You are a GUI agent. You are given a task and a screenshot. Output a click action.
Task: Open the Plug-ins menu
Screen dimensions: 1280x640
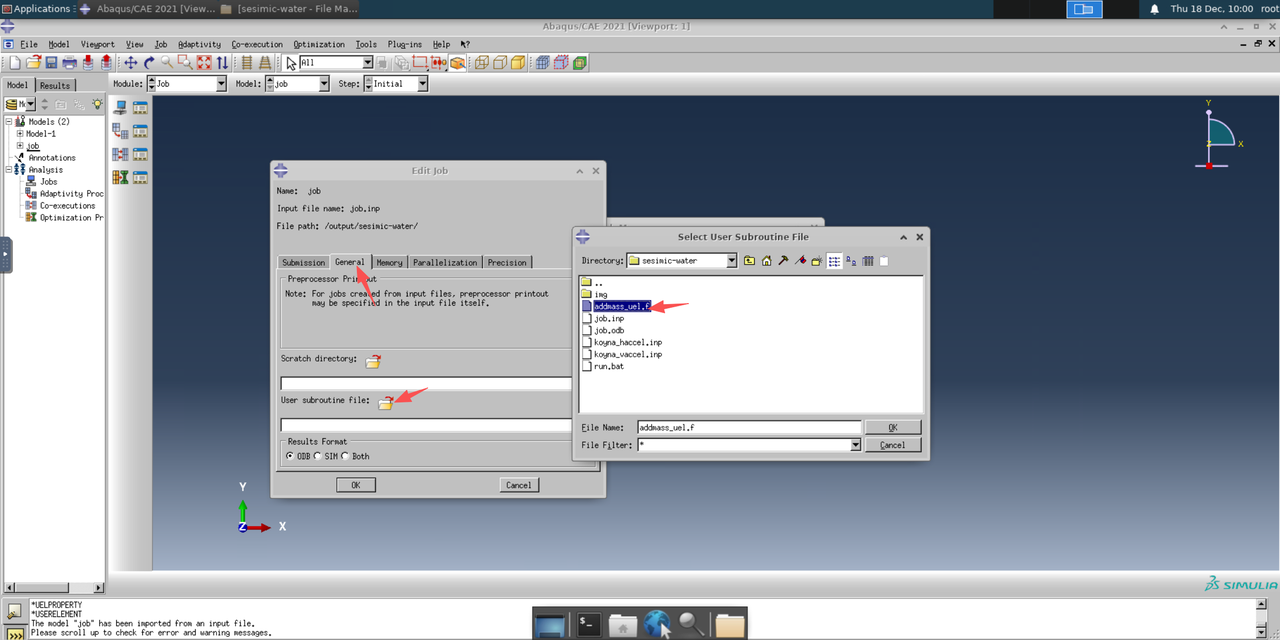pos(404,44)
